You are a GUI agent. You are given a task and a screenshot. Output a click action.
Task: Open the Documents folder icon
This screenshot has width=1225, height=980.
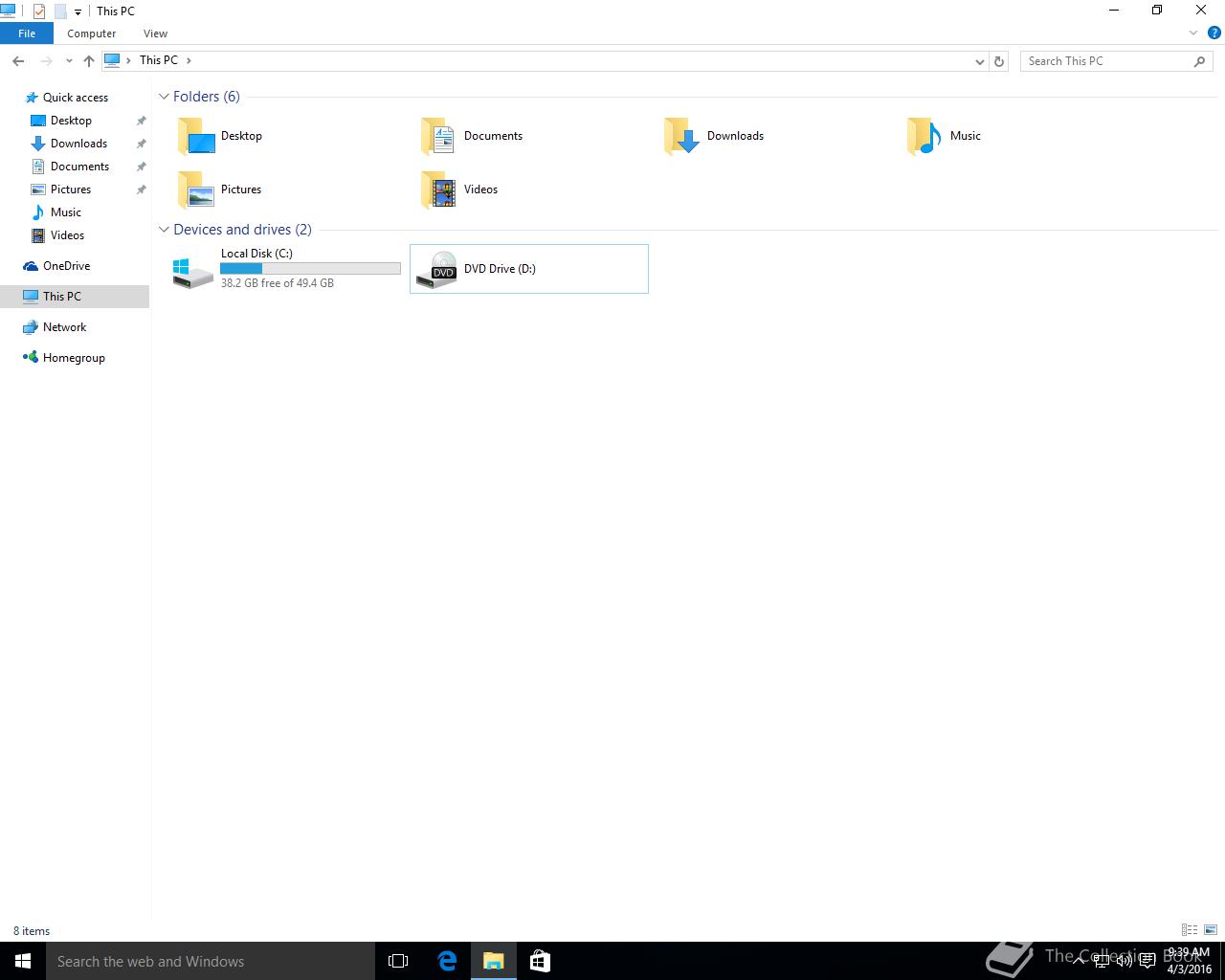[x=439, y=136]
